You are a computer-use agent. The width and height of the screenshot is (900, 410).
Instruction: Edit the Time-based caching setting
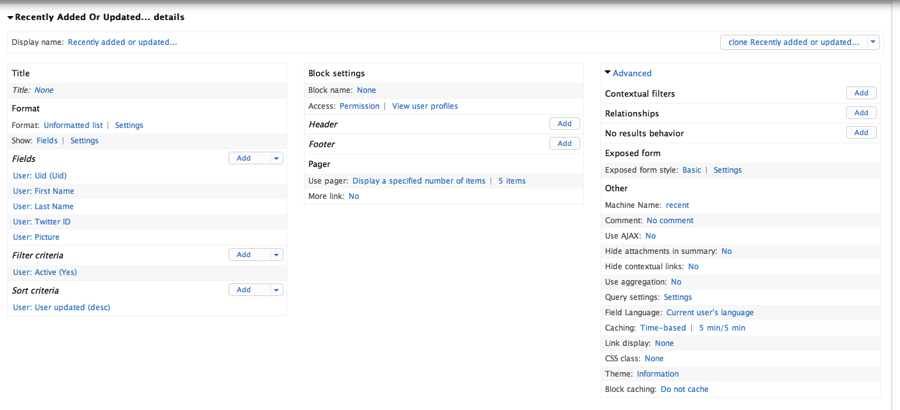(663, 328)
